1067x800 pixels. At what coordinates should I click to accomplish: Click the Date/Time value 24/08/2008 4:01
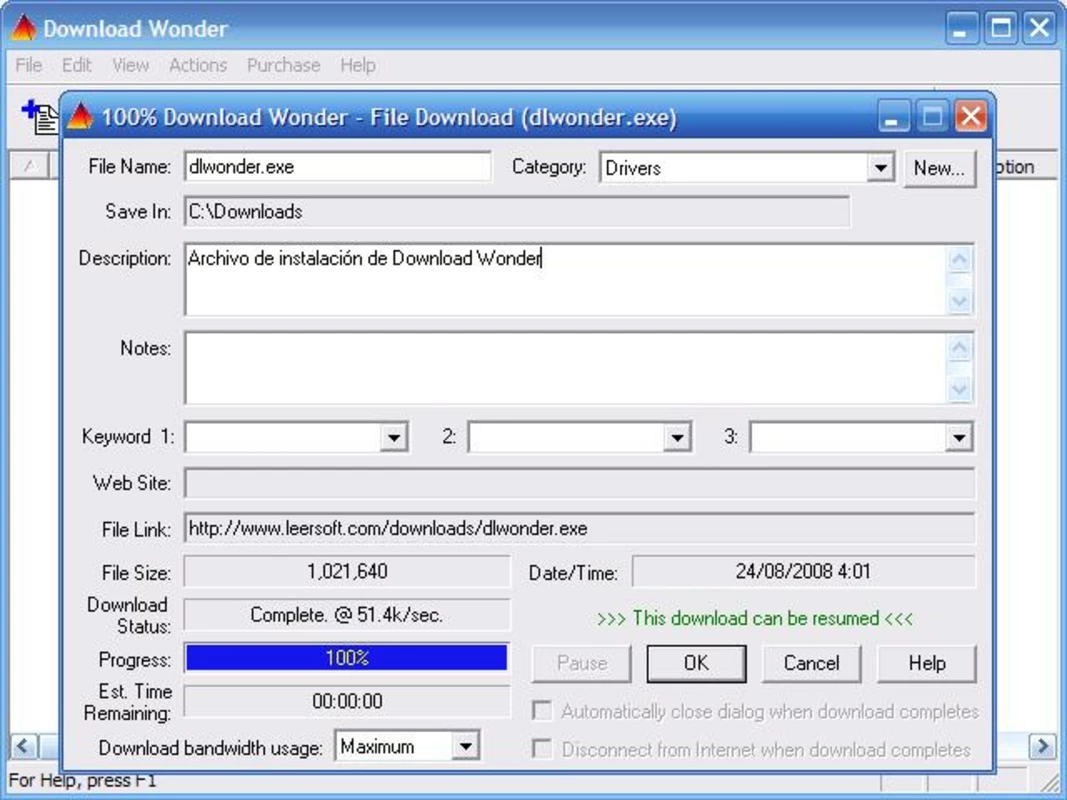803,571
